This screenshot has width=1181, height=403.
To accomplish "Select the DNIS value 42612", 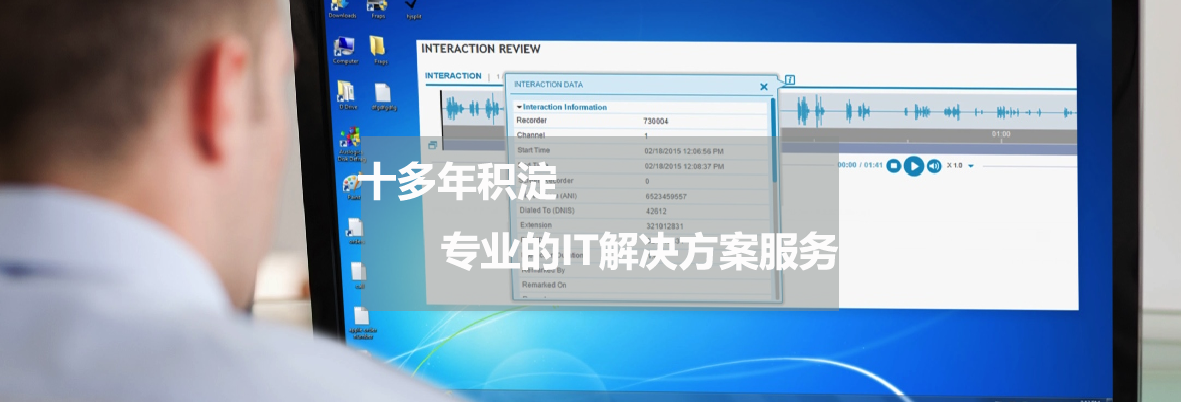I will tap(656, 212).
